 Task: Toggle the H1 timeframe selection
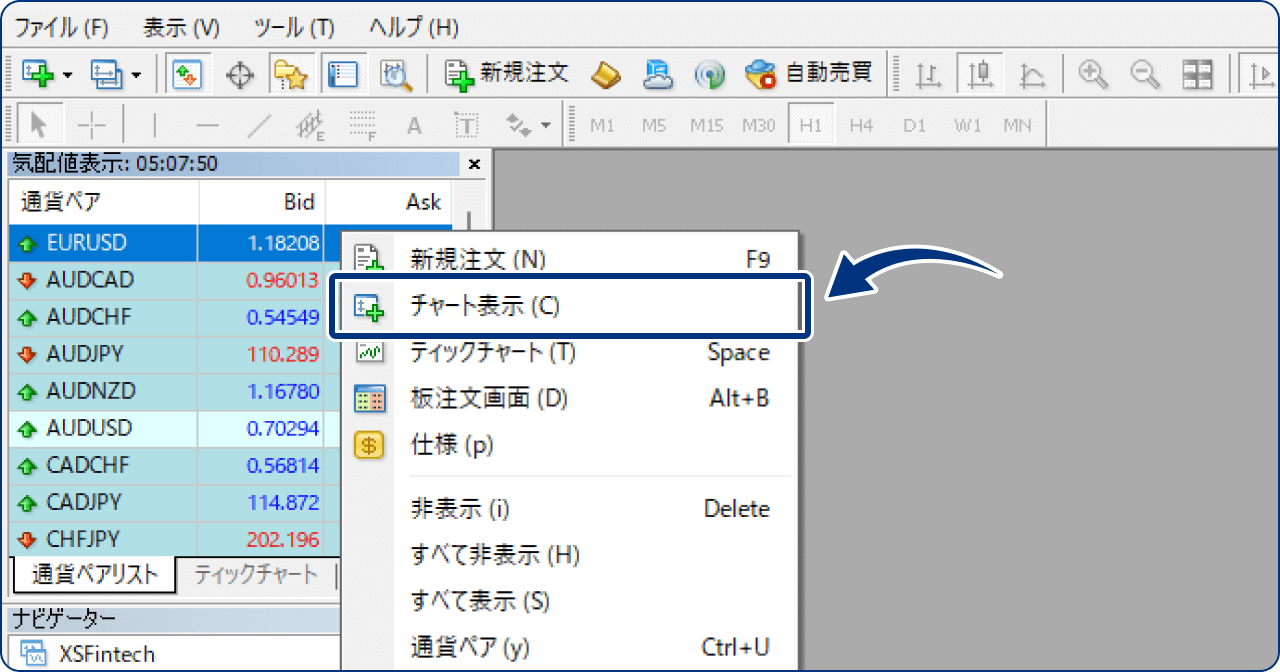(812, 124)
